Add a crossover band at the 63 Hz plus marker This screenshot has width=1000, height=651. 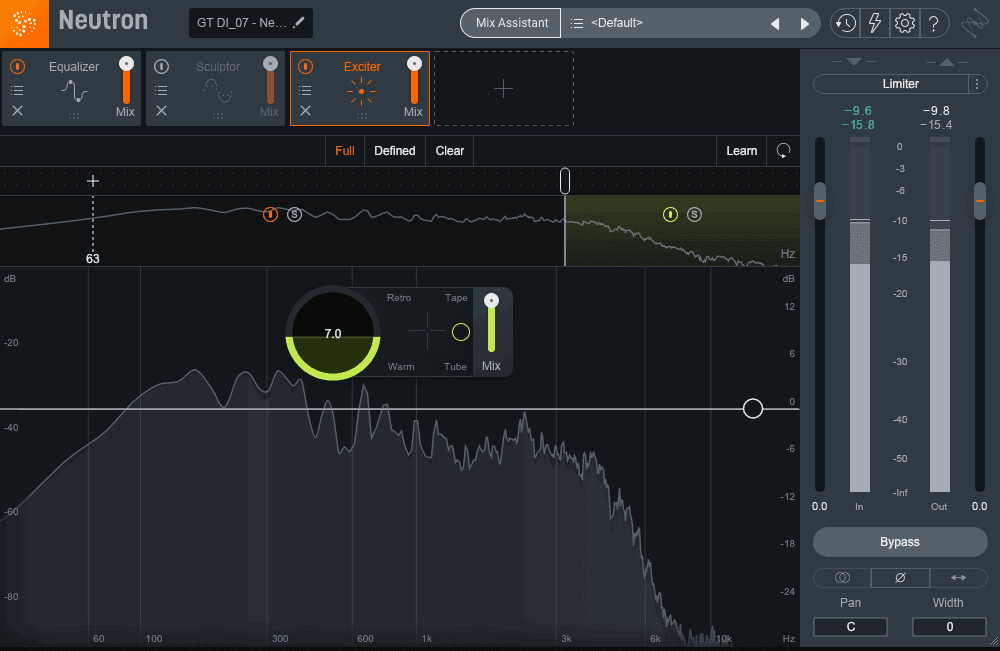point(93,181)
